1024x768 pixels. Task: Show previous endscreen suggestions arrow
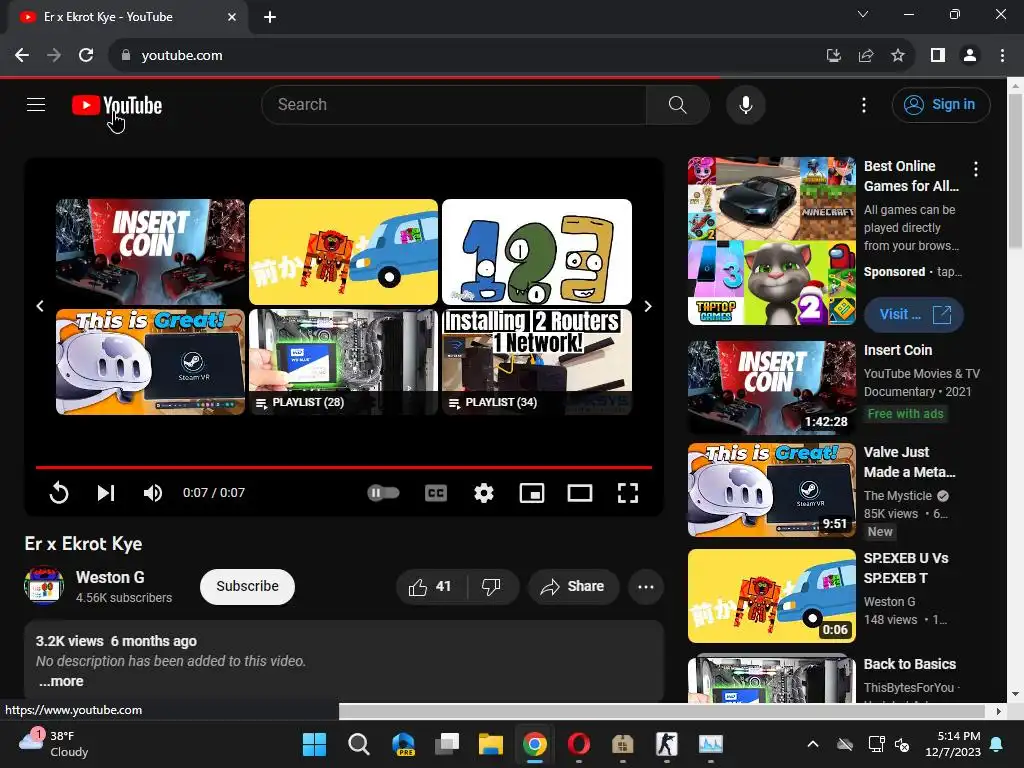[x=40, y=306]
